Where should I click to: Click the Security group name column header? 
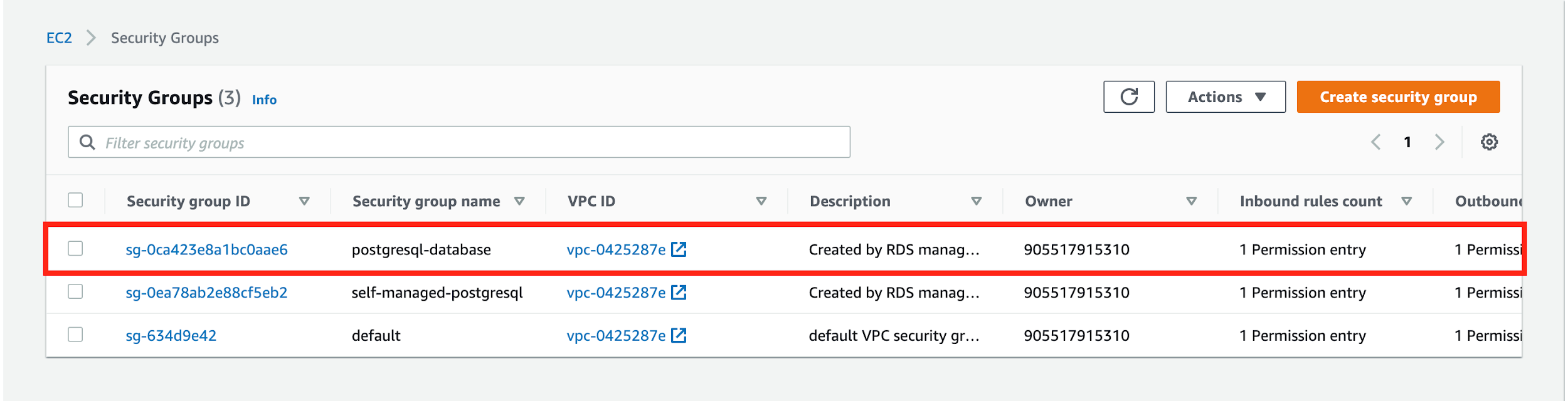(426, 201)
